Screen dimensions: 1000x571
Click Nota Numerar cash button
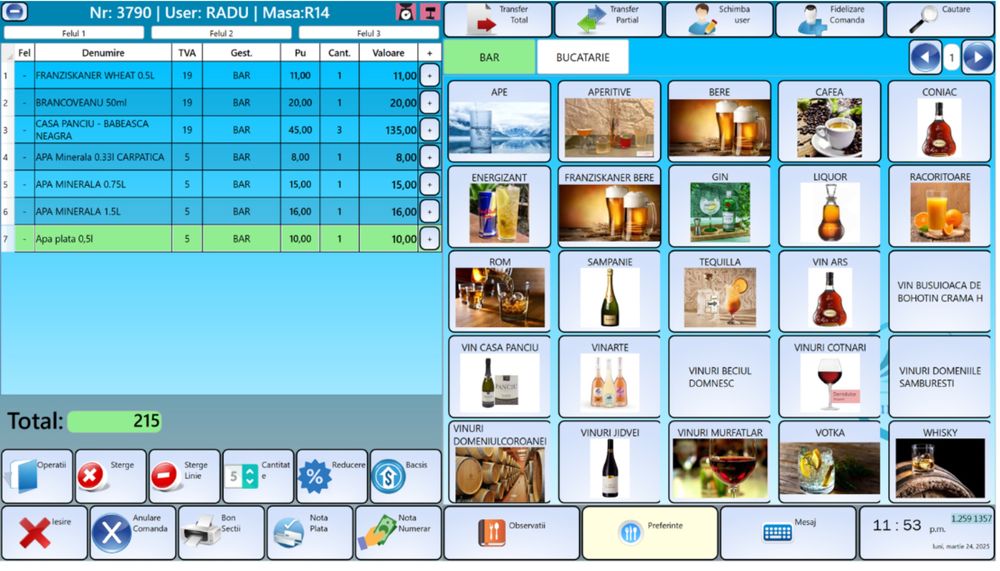click(399, 533)
